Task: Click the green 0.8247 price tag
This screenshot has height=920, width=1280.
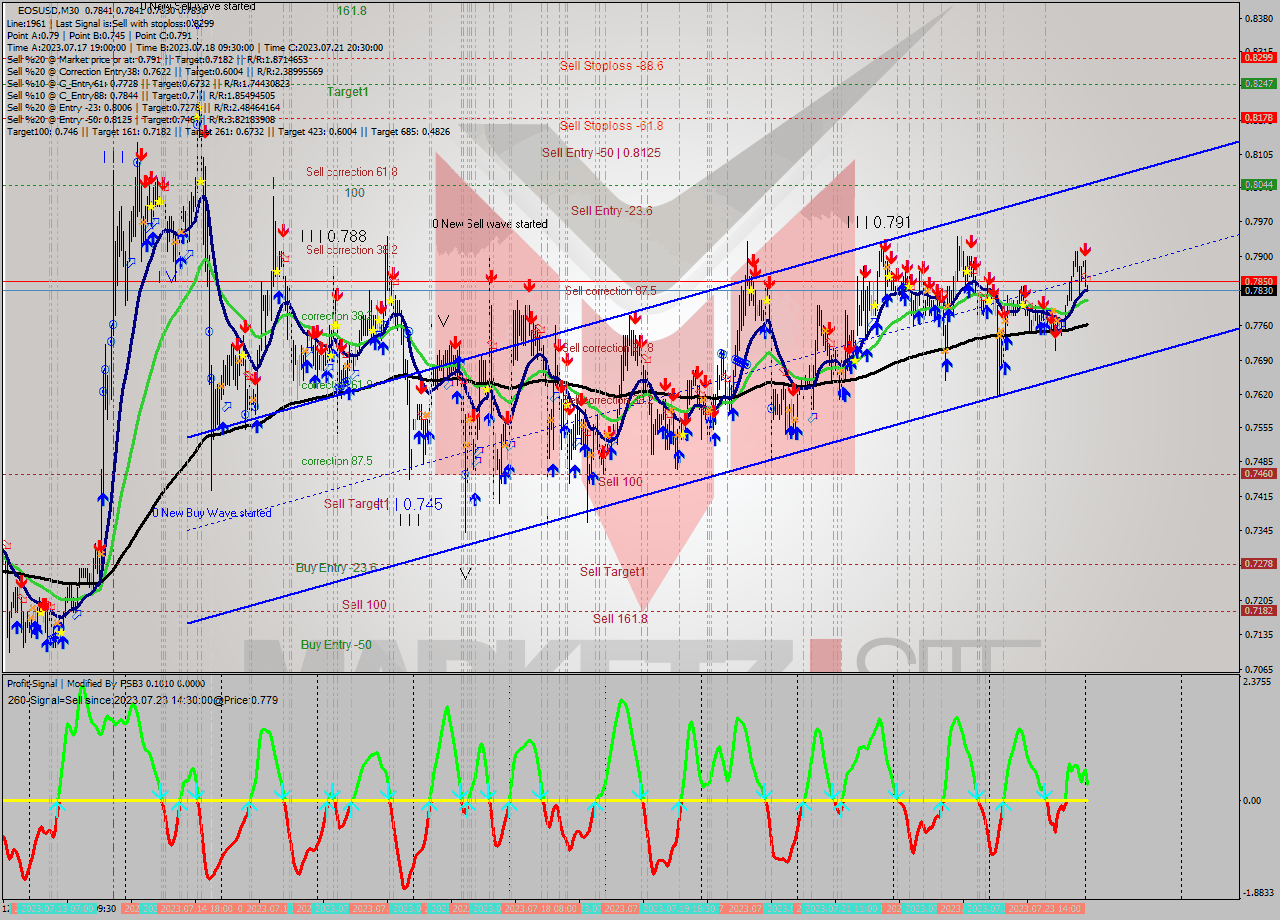Action: (1258, 84)
